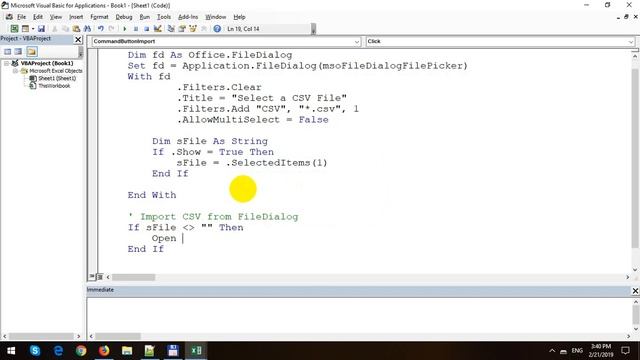Image resolution: width=640 pixels, height=360 pixels.
Task: Click the Reset stop square icon
Action: [x=146, y=29]
